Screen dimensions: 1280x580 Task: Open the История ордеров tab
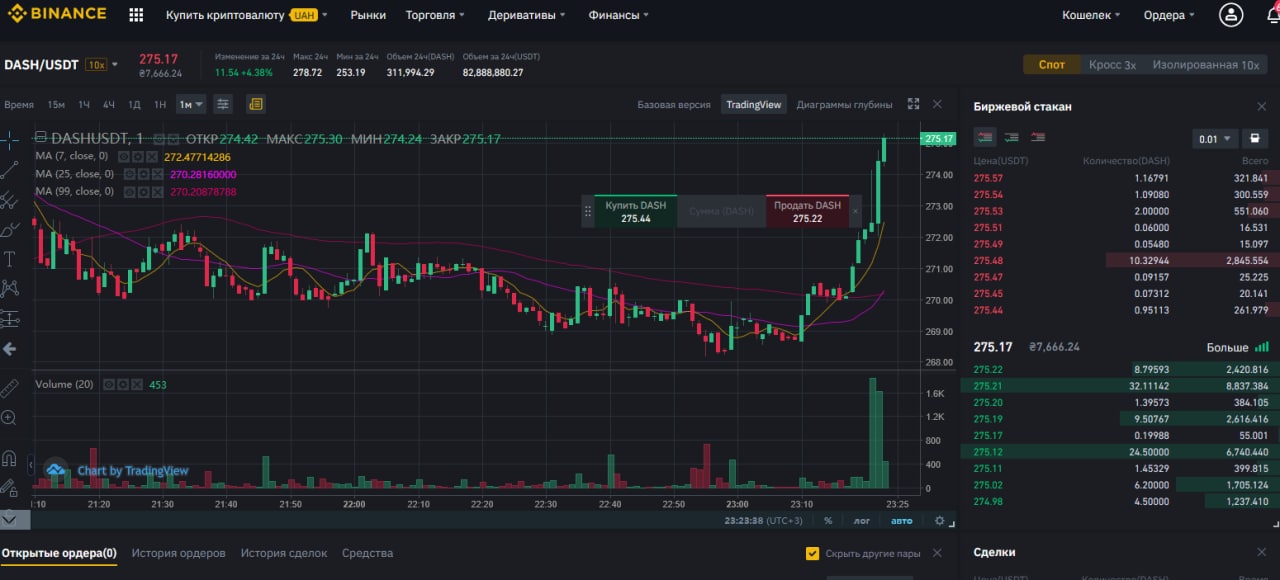coord(178,553)
